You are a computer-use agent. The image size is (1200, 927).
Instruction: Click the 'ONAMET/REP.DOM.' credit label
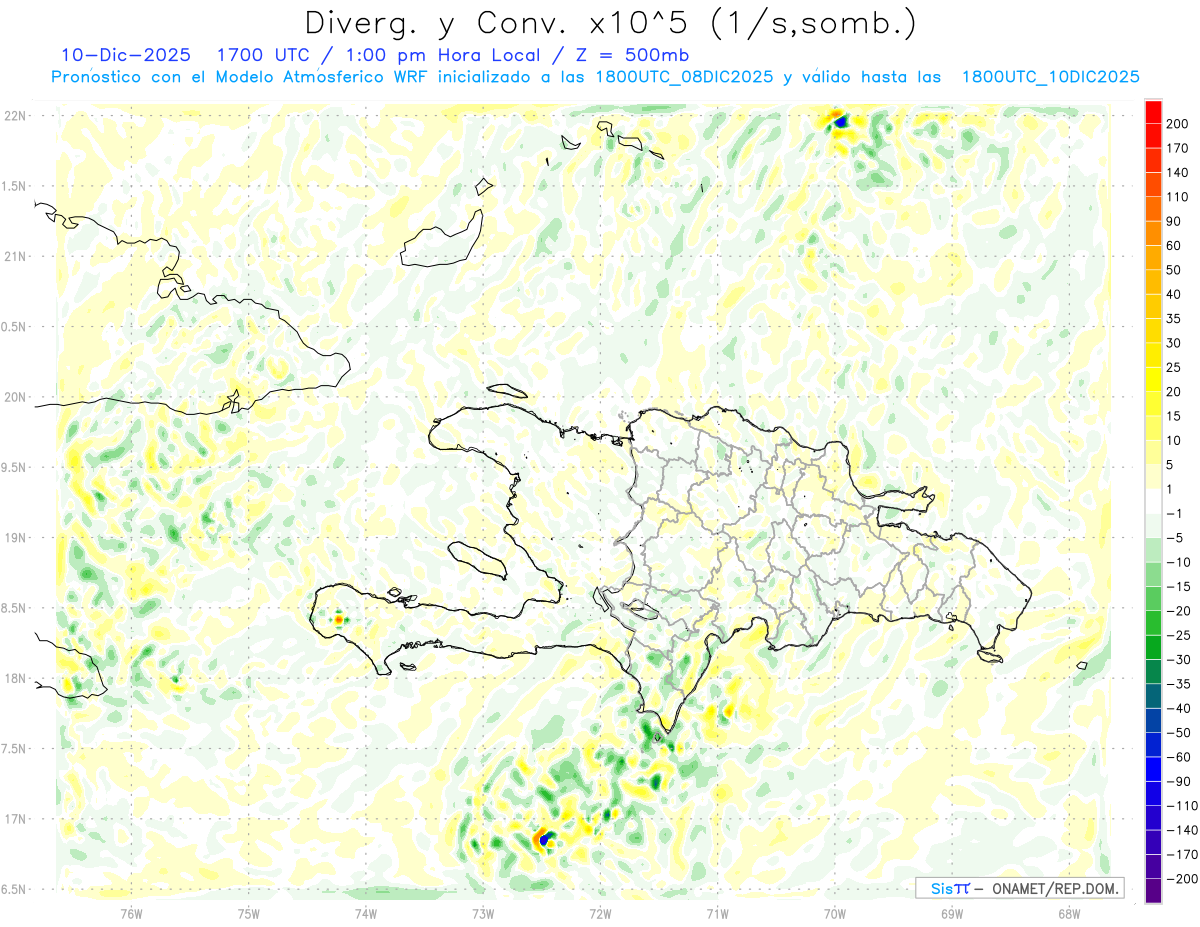1054,888
